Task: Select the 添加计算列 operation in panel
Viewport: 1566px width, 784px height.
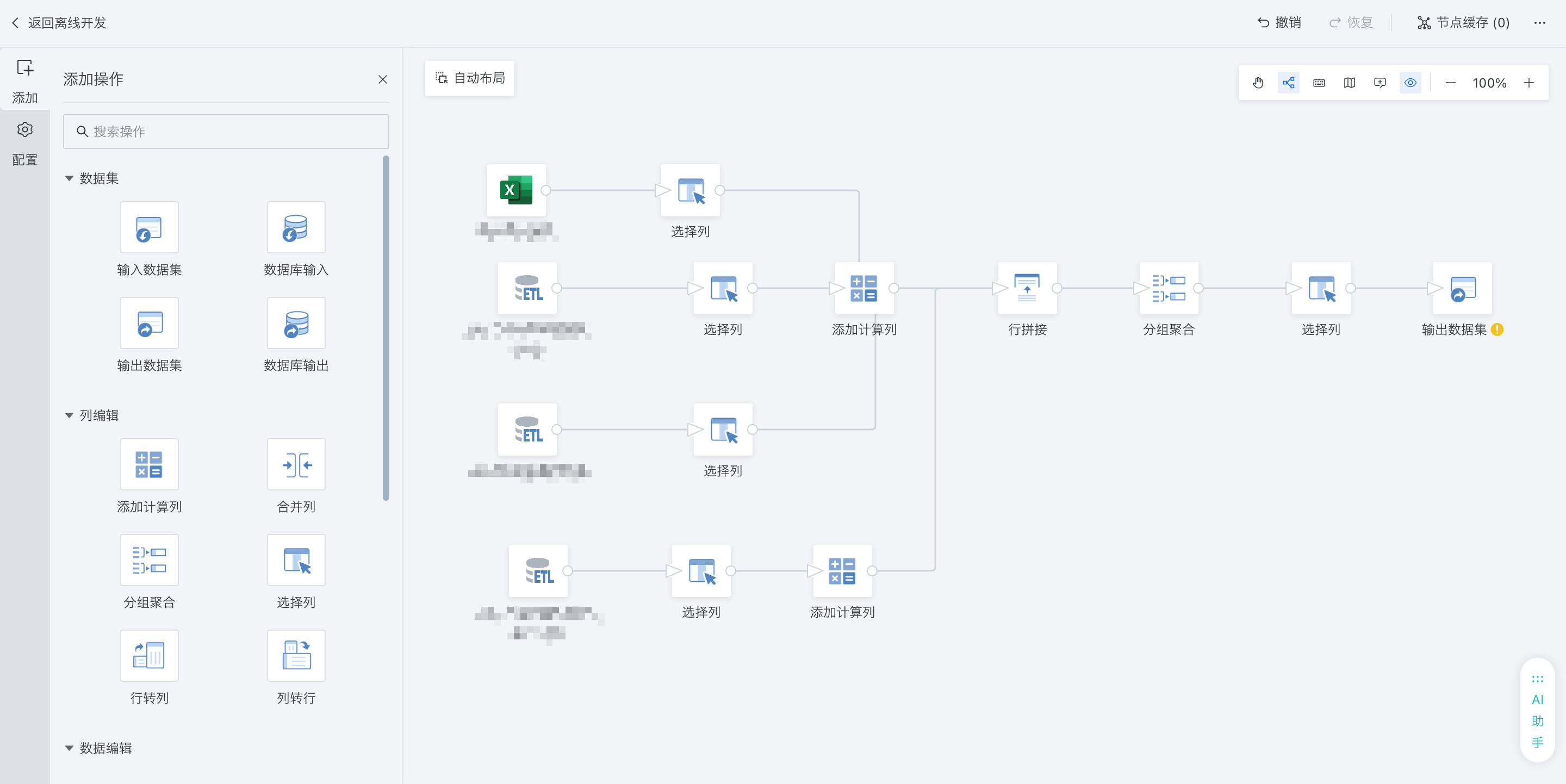Action: pos(149,464)
